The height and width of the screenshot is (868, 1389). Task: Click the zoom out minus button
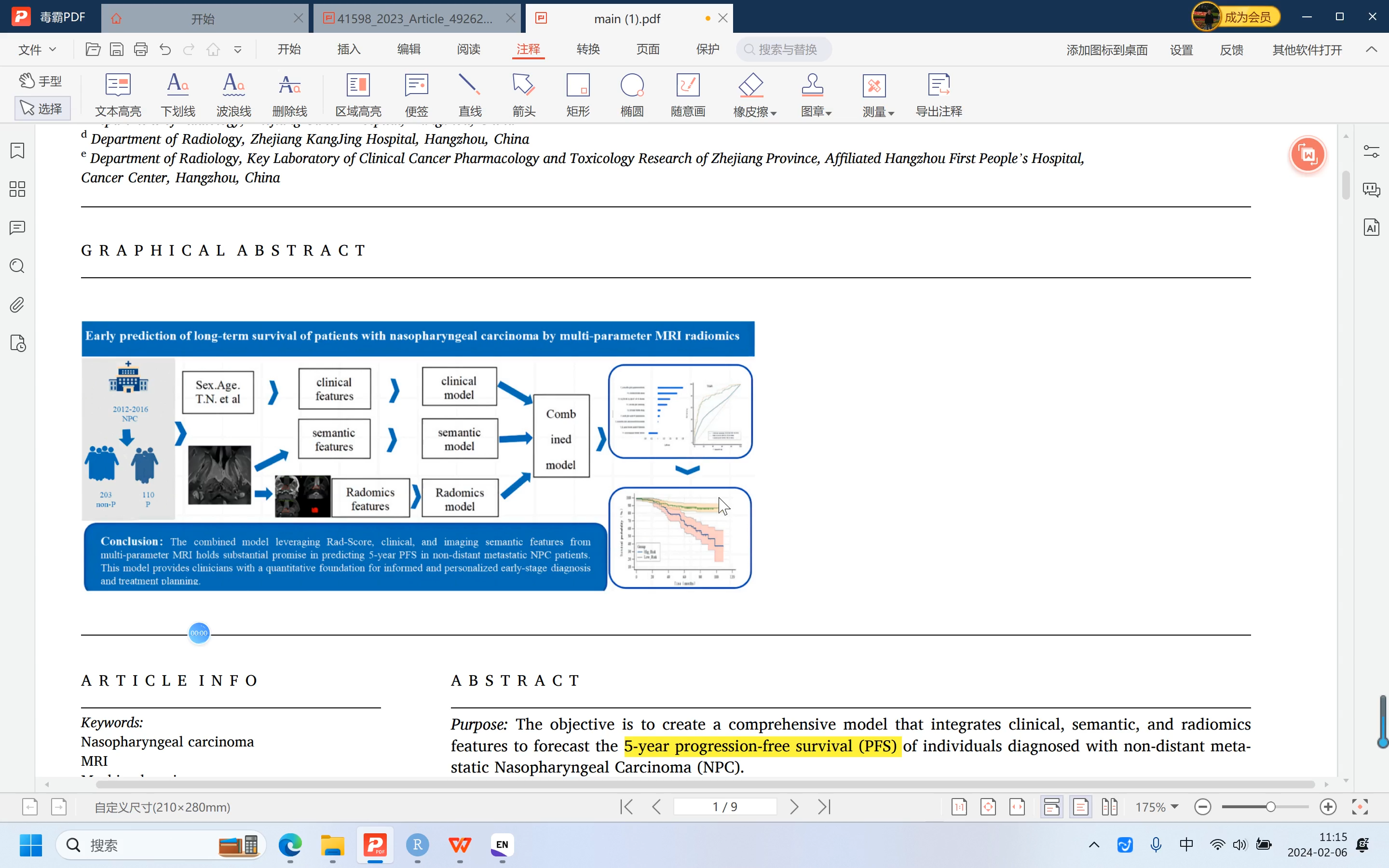[x=1203, y=807]
